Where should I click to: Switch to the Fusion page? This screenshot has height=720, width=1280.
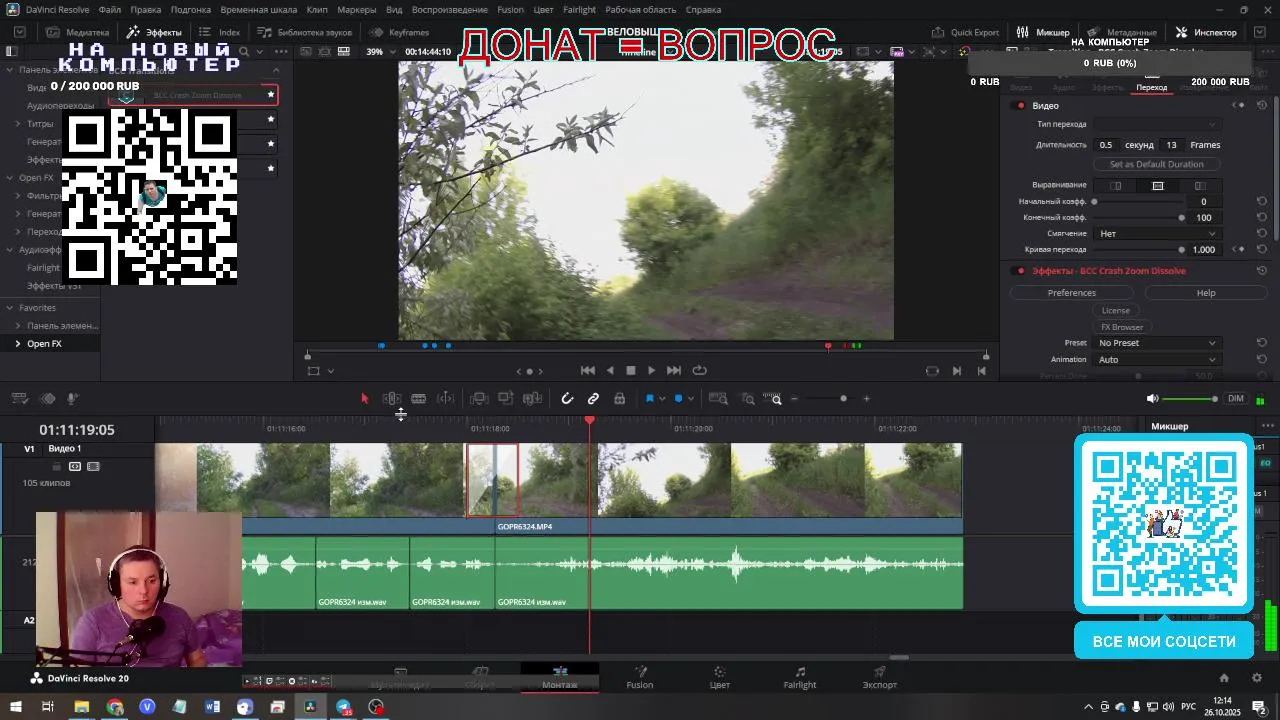pyautogui.click(x=640, y=678)
